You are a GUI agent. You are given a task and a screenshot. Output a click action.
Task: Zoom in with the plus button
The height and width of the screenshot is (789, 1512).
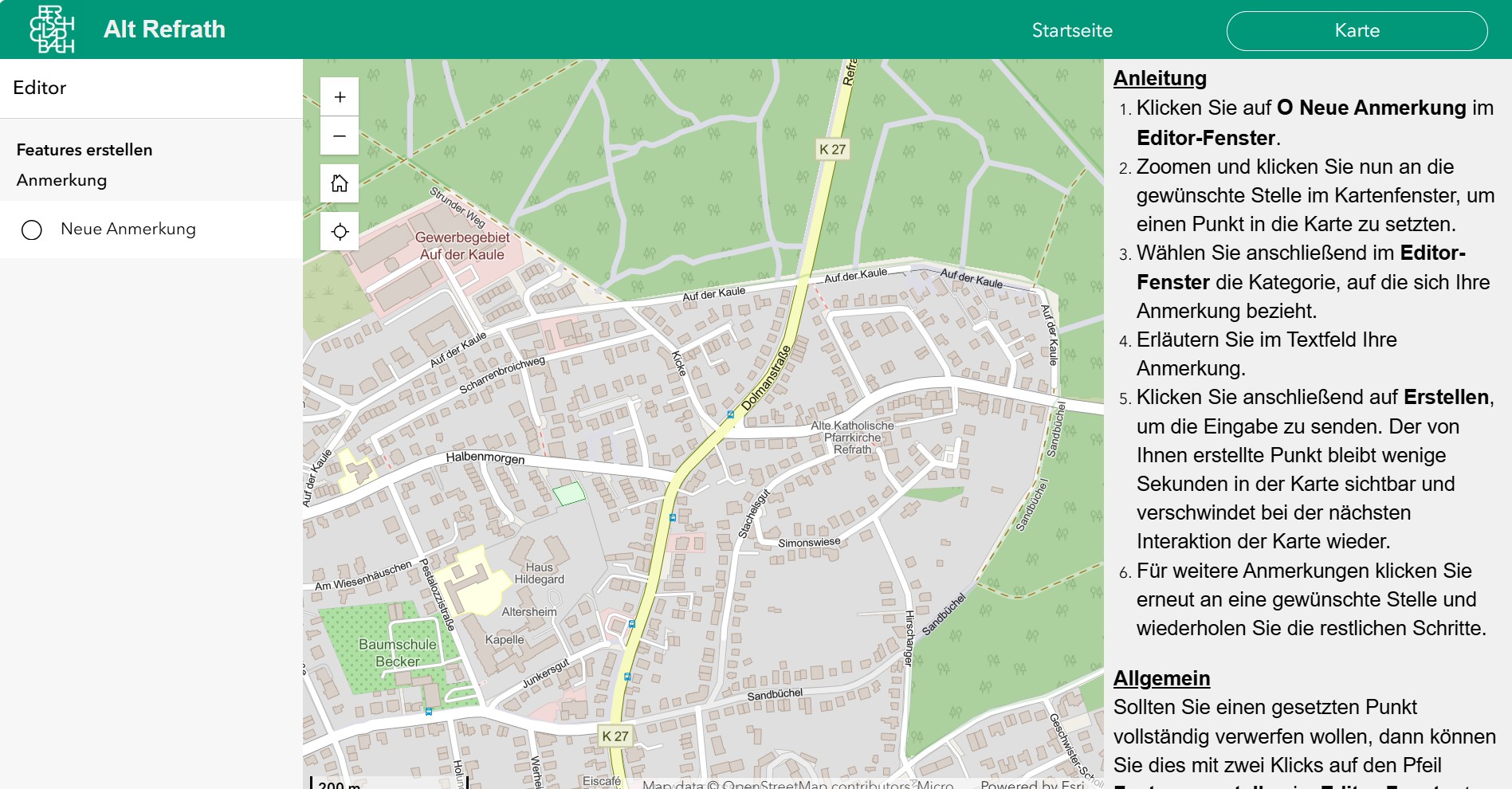(340, 97)
